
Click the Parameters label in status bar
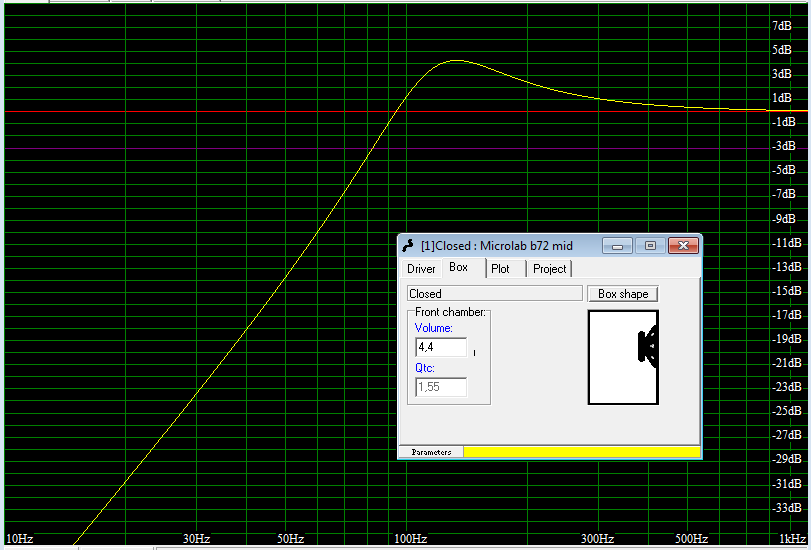pos(431,453)
